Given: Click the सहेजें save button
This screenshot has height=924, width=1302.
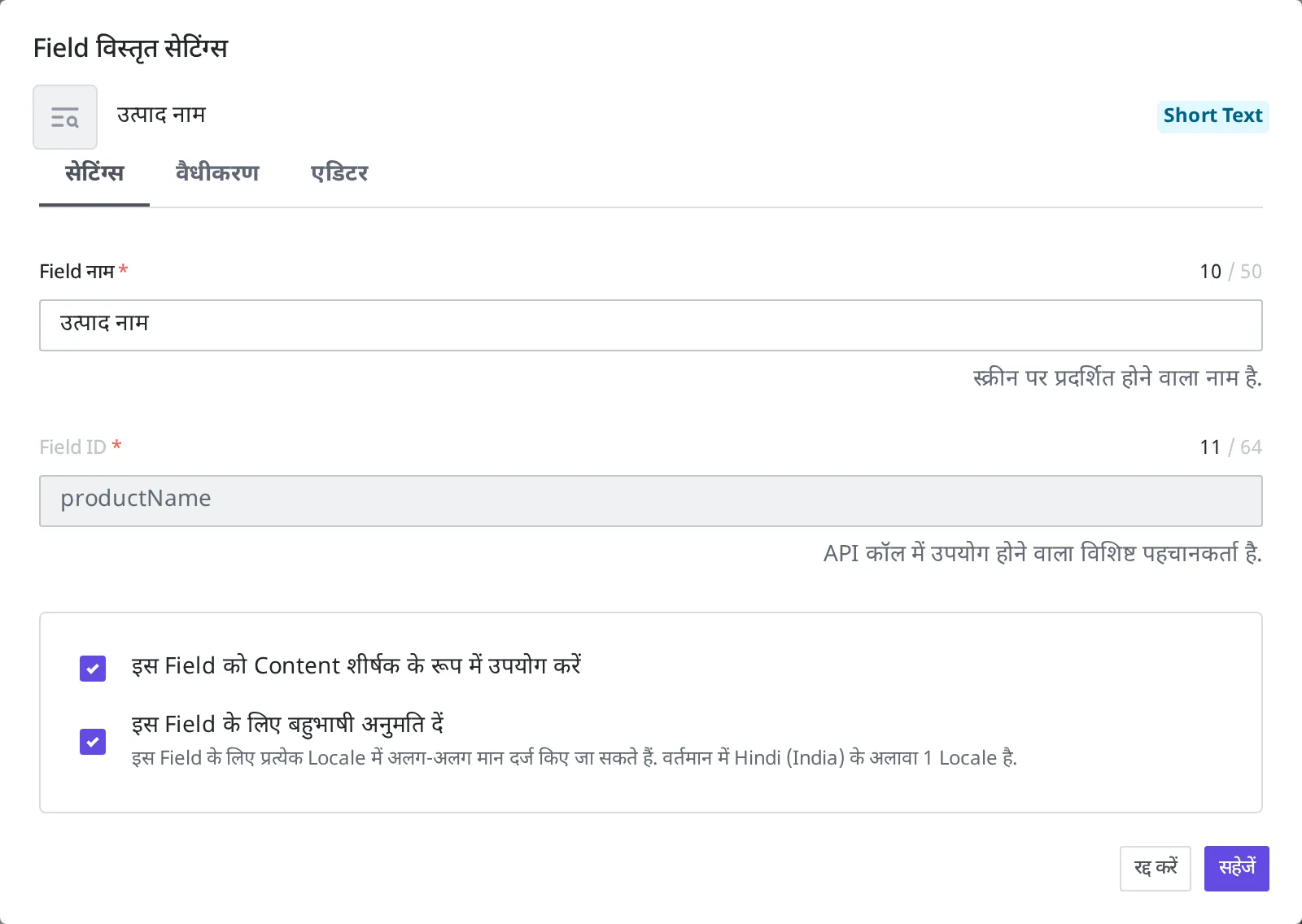Looking at the screenshot, I should [x=1237, y=869].
